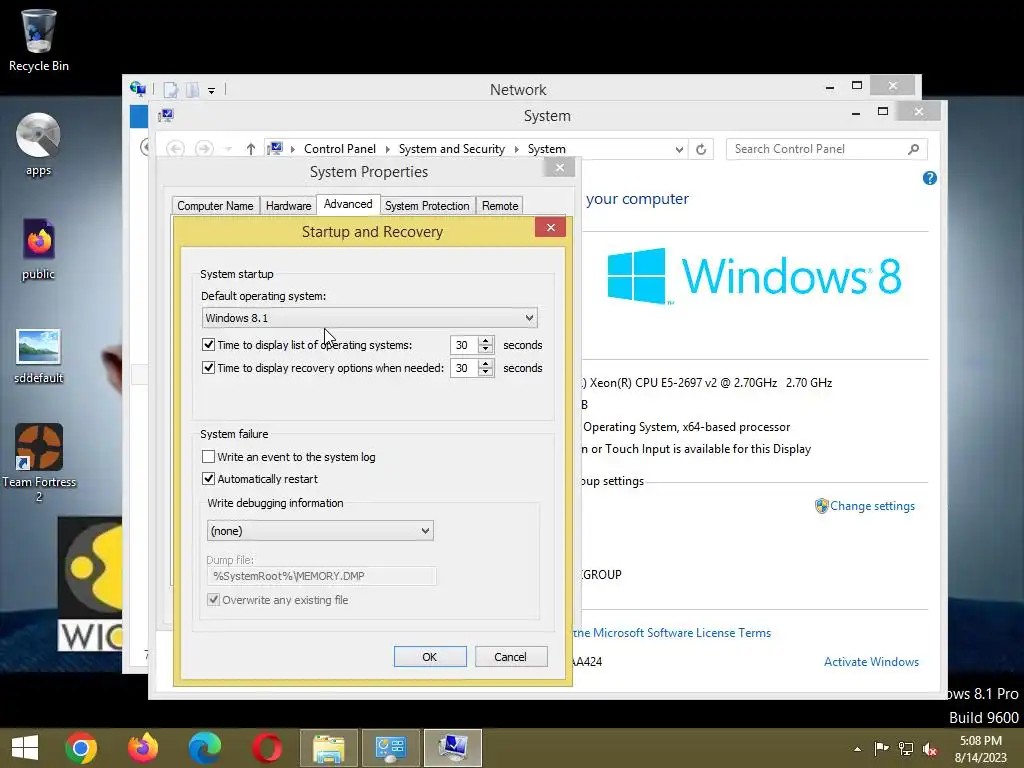Switch to Control Panel taskbar item

391,748
